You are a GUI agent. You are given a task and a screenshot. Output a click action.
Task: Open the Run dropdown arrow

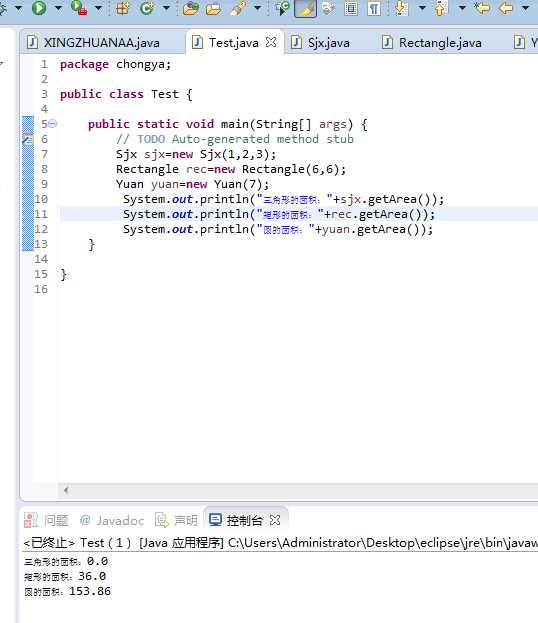(x=58, y=8)
